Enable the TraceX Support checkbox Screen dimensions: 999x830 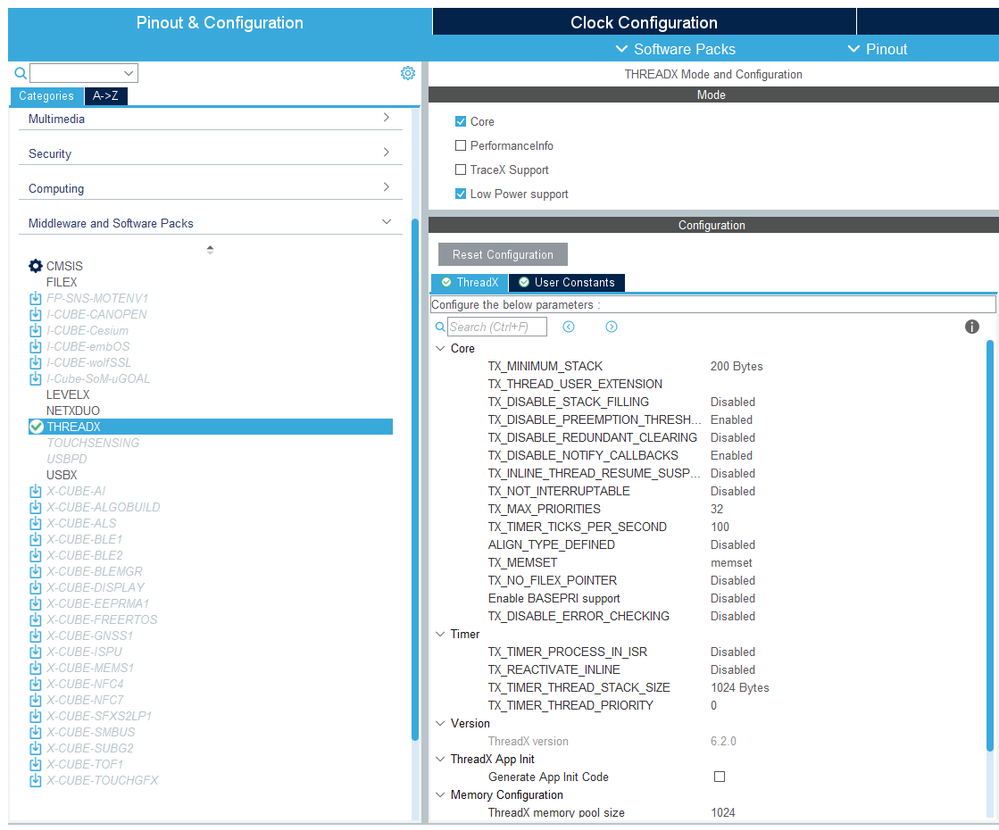tap(461, 170)
